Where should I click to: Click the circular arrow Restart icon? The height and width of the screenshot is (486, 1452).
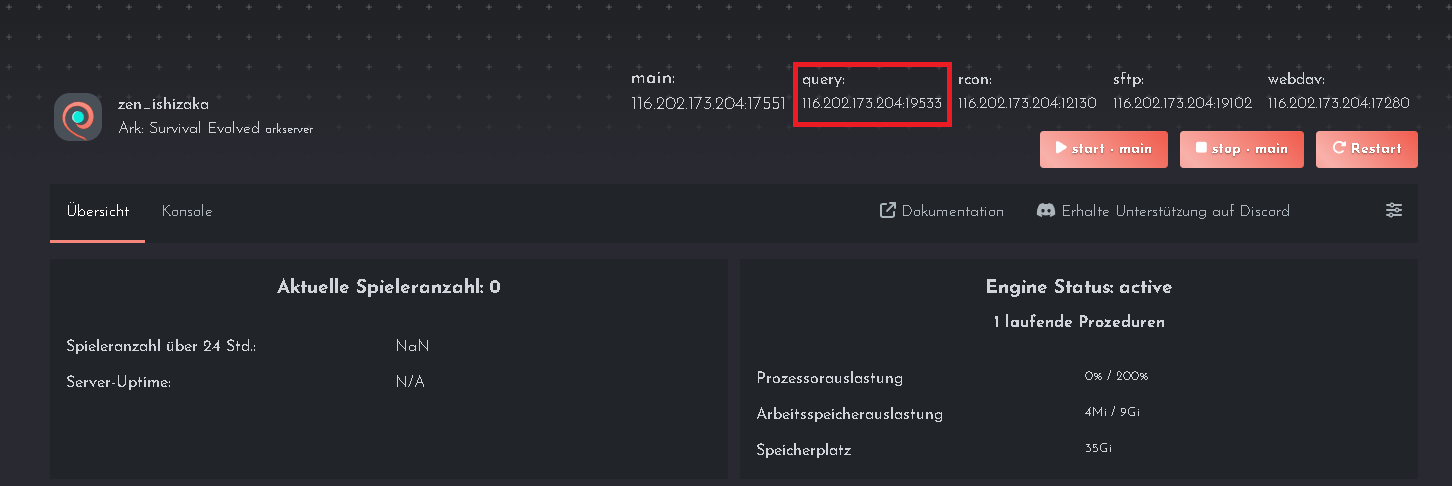(1338, 148)
